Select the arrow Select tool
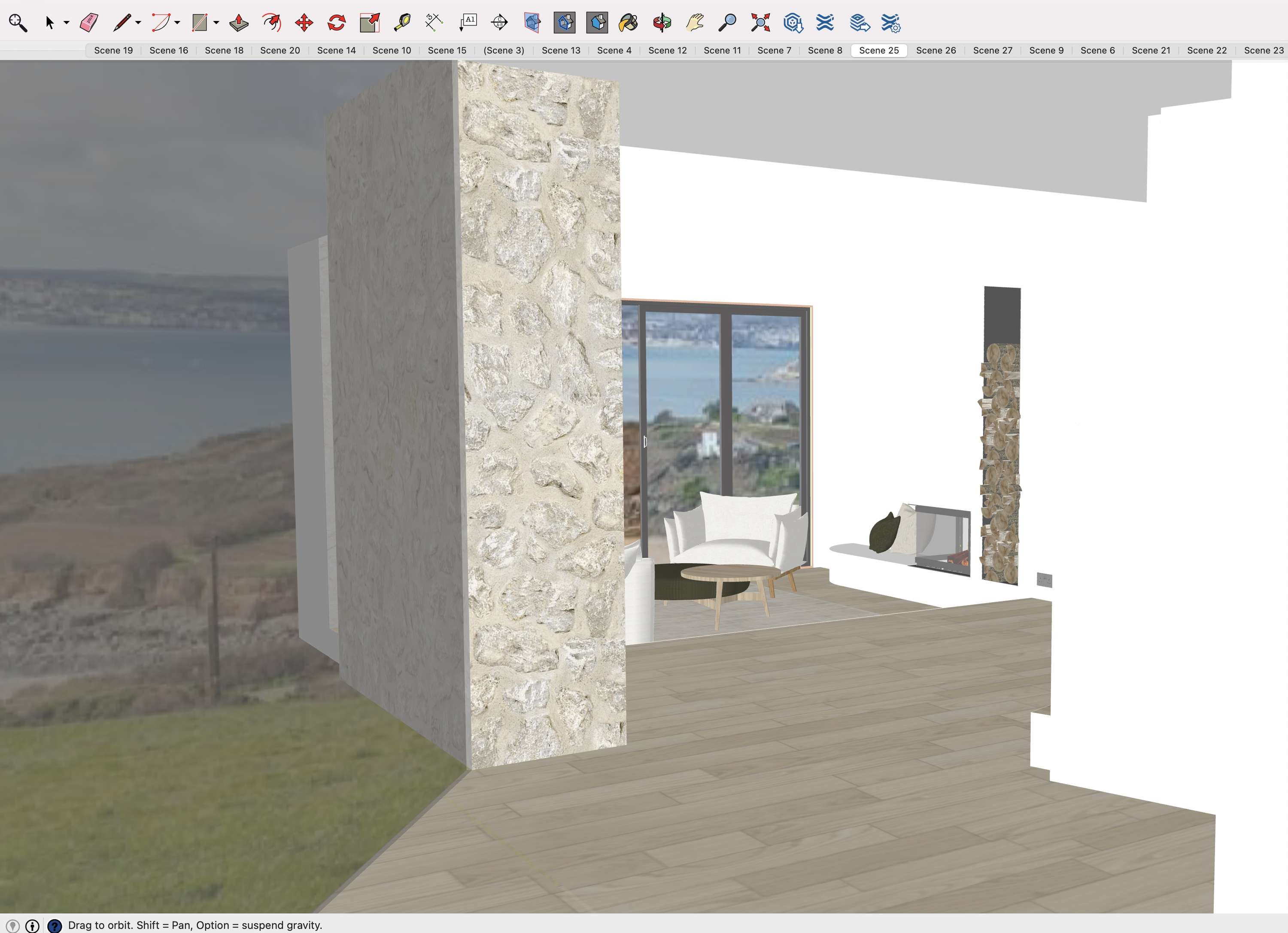Screen dimensions: 1288x933 tap(50, 23)
